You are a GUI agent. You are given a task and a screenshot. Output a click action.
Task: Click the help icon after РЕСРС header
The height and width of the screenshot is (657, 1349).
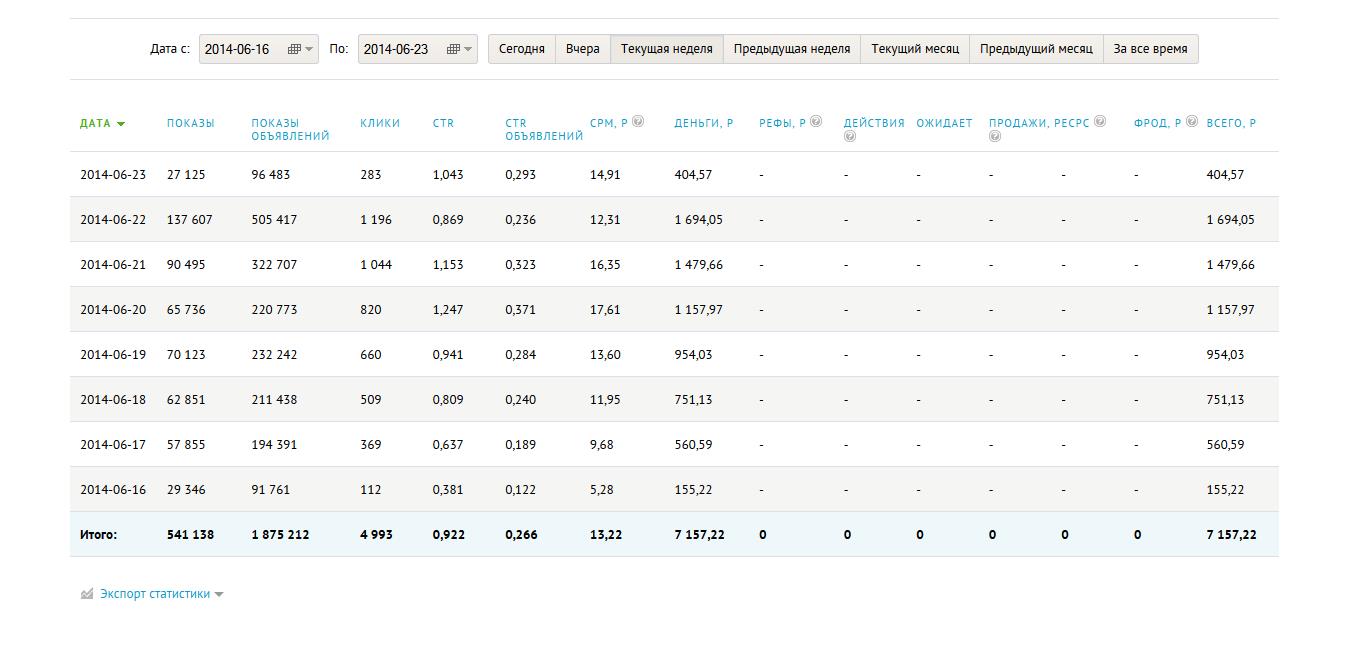[1100, 121]
